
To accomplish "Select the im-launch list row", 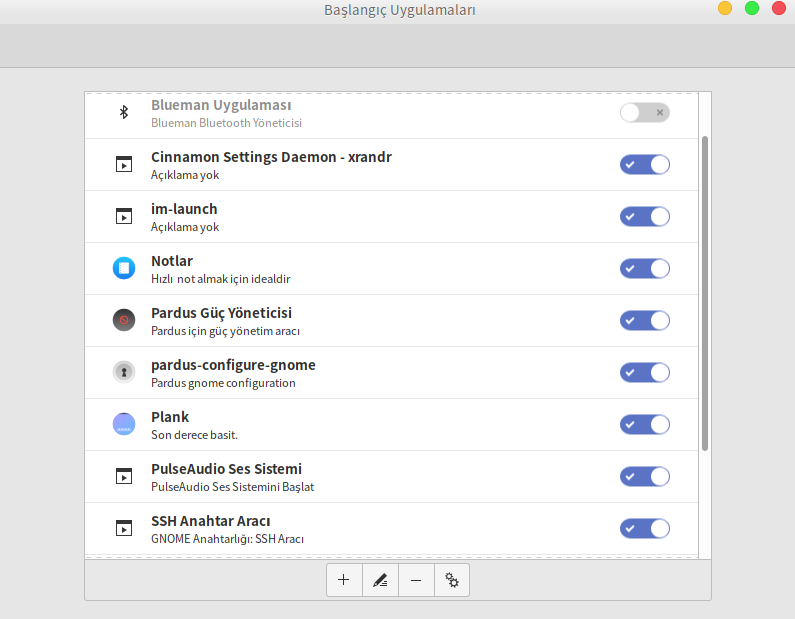I will pyautogui.click(x=391, y=216).
